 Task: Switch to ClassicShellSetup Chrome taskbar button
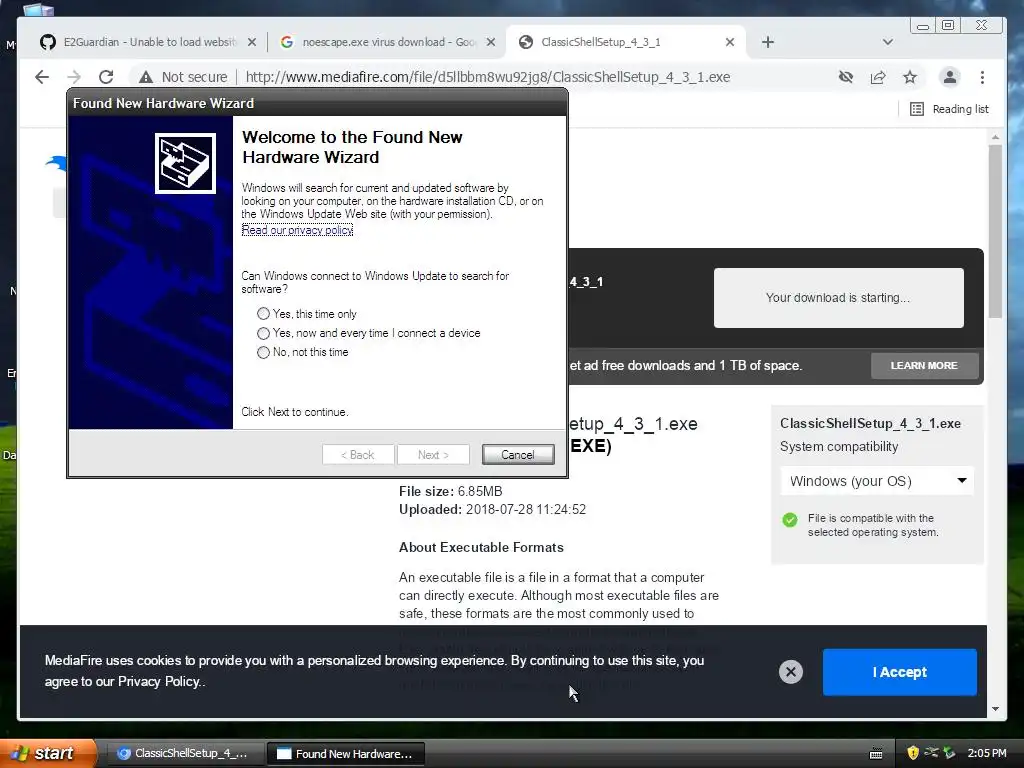coord(183,753)
